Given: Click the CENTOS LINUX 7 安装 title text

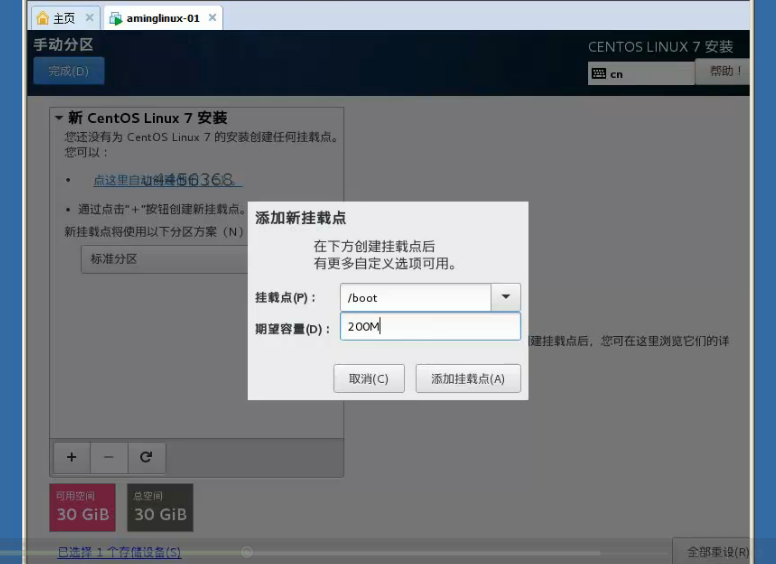Looking at the screenshot, I should (661, 47).
